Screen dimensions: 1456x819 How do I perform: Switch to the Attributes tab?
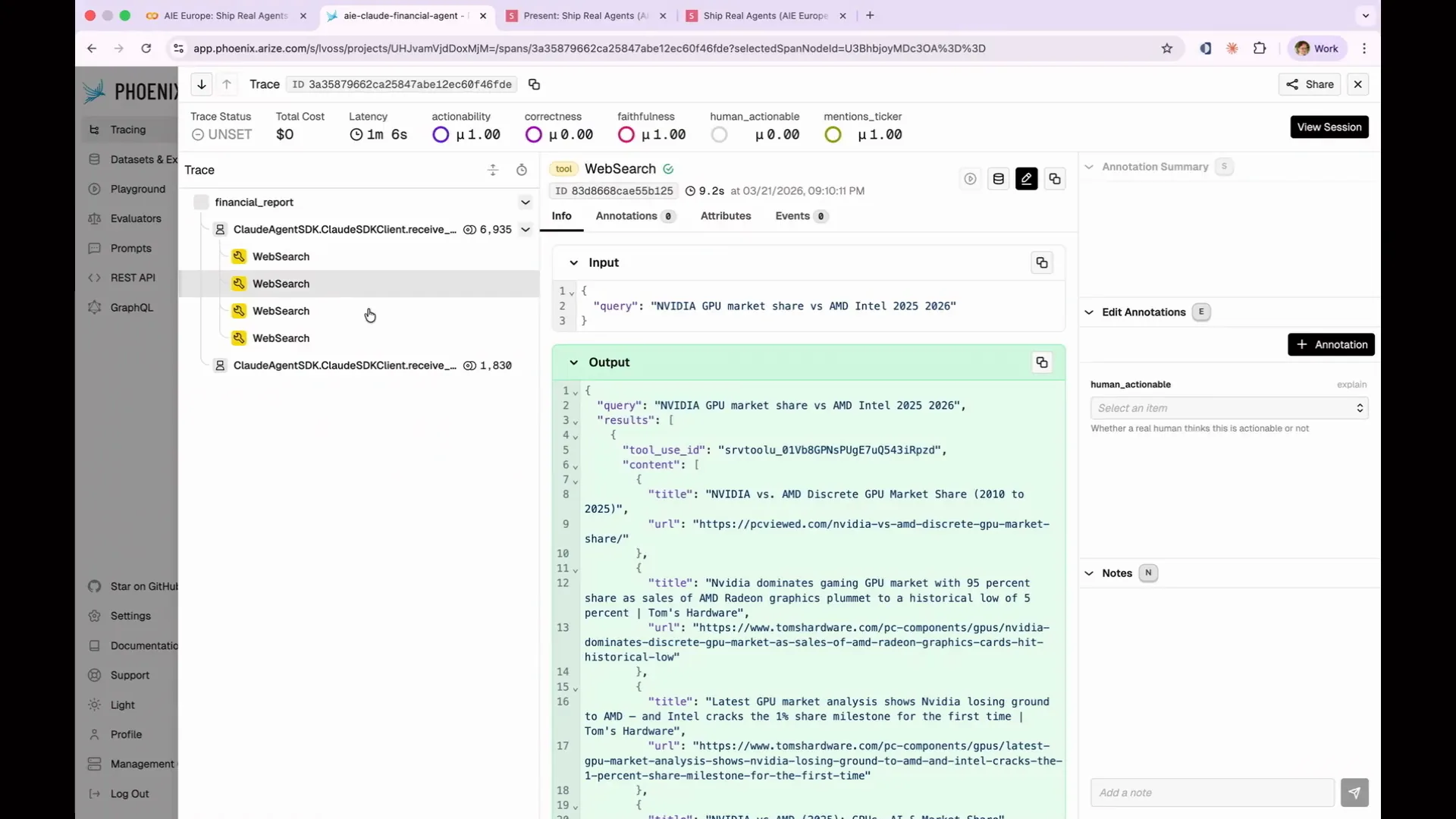726,216
